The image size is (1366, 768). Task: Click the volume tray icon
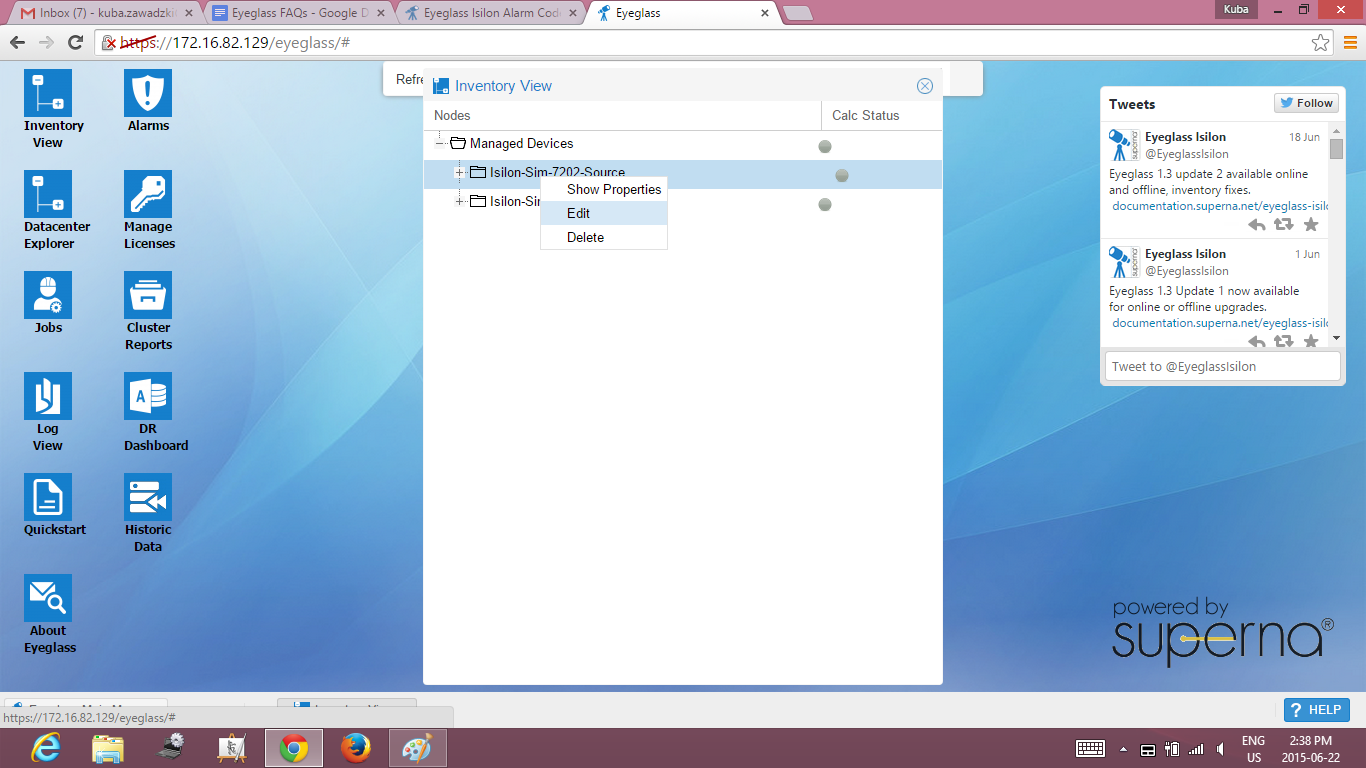point(1220,749)
